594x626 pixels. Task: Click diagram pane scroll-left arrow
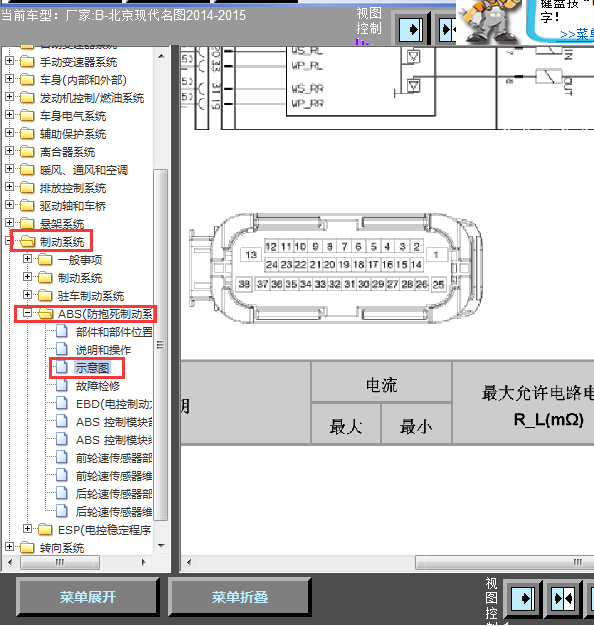coord(189,563)
